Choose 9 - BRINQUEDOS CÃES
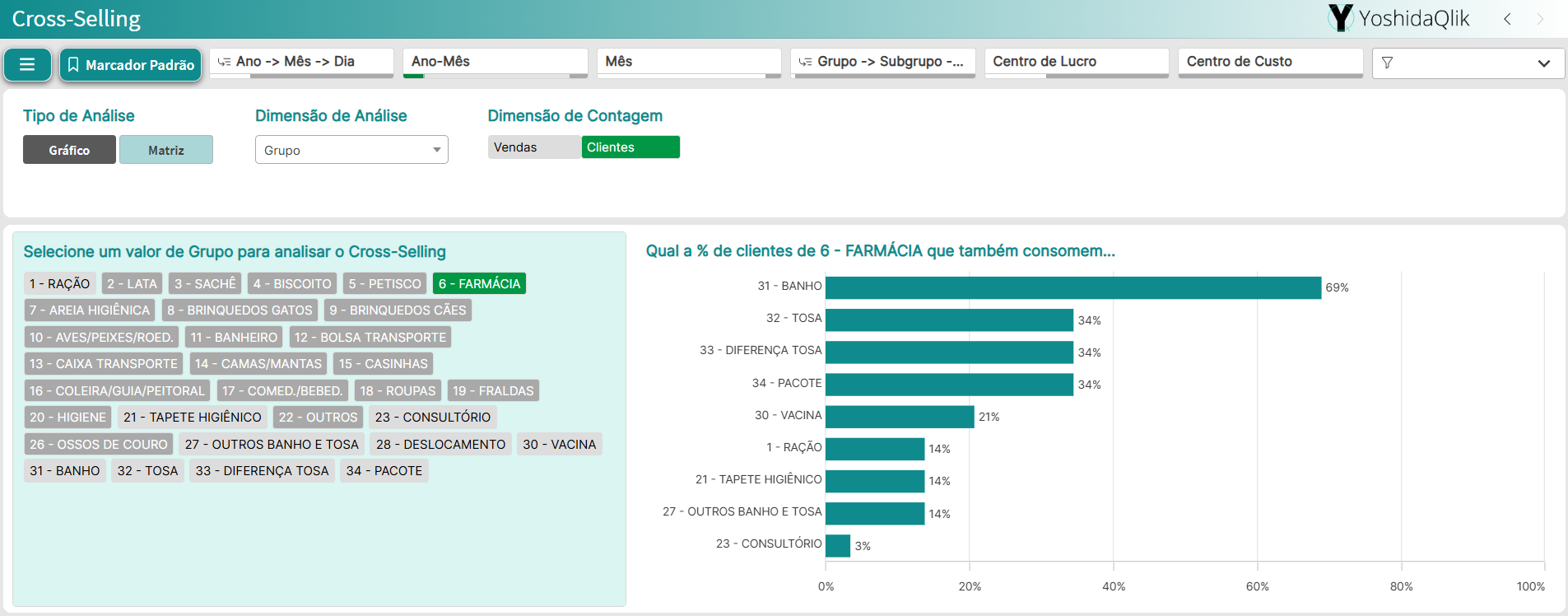This screenshot has height=616, width=1568. click(x=398, y=310)
